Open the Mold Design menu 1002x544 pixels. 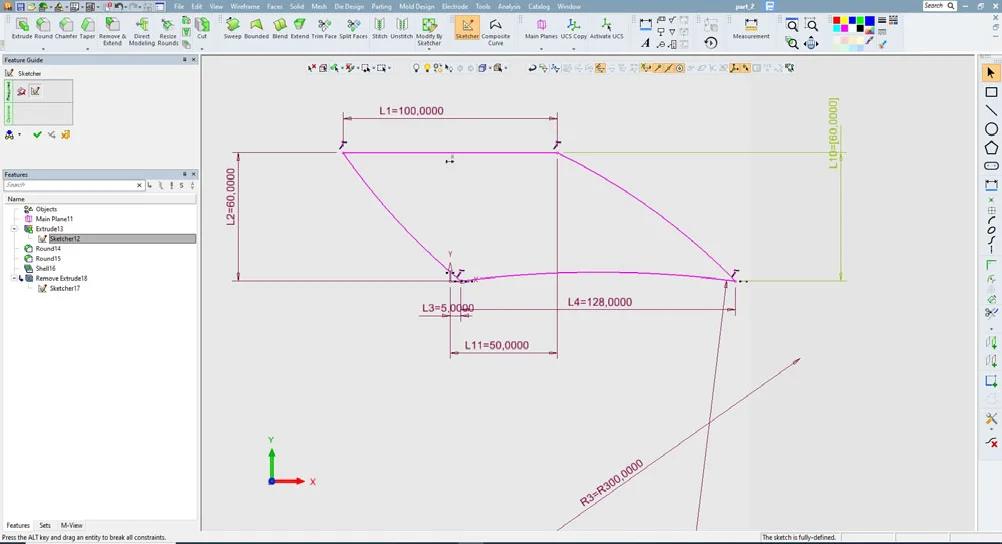pos(417,6)
